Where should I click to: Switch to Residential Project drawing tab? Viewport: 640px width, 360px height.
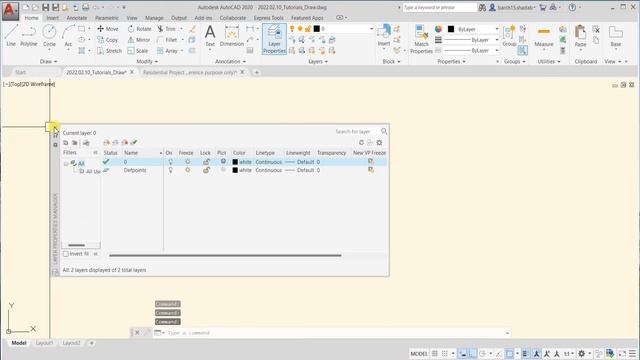point(190,72)
